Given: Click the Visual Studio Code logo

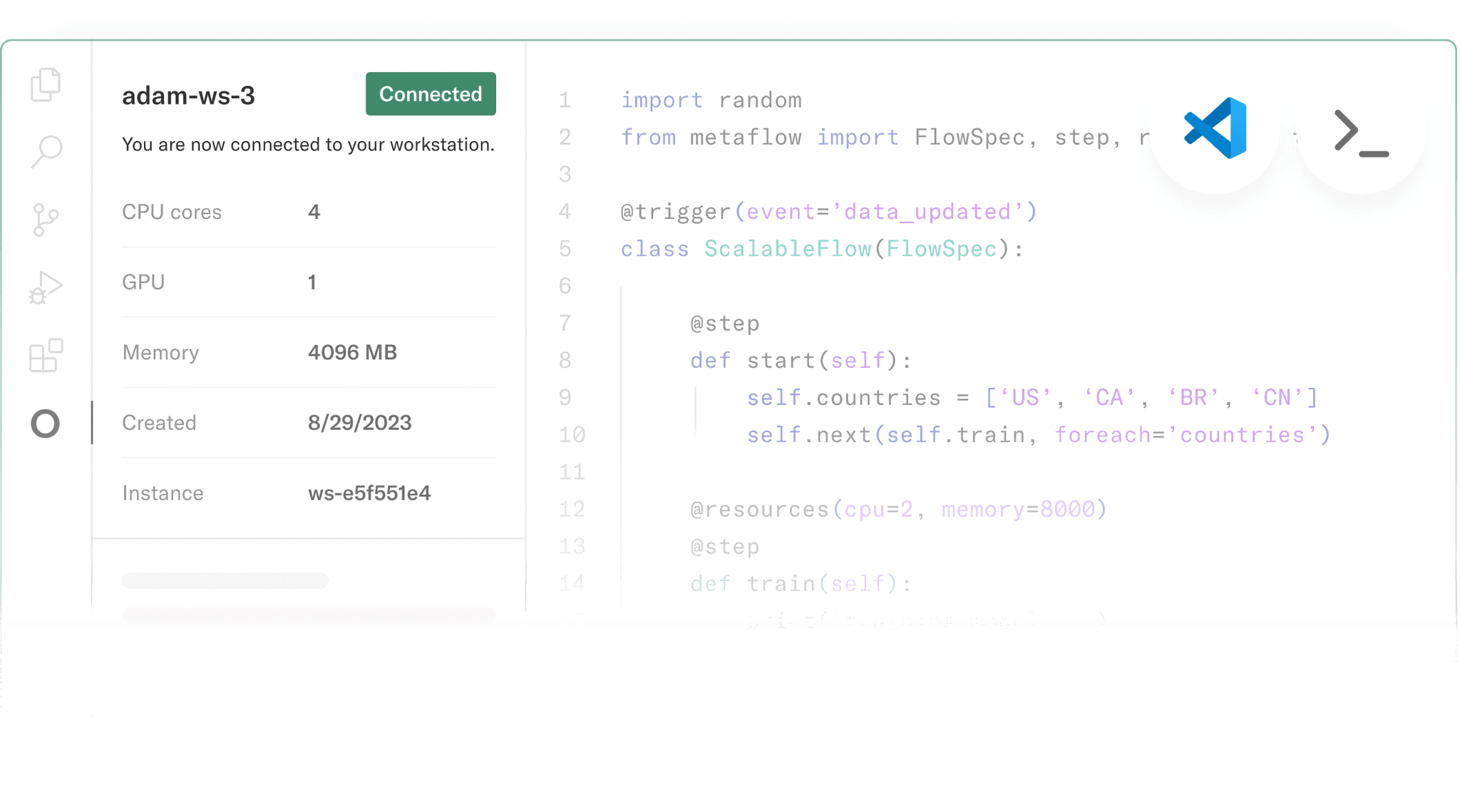Looking at the screenshot, I should [x=1215, y=128].
